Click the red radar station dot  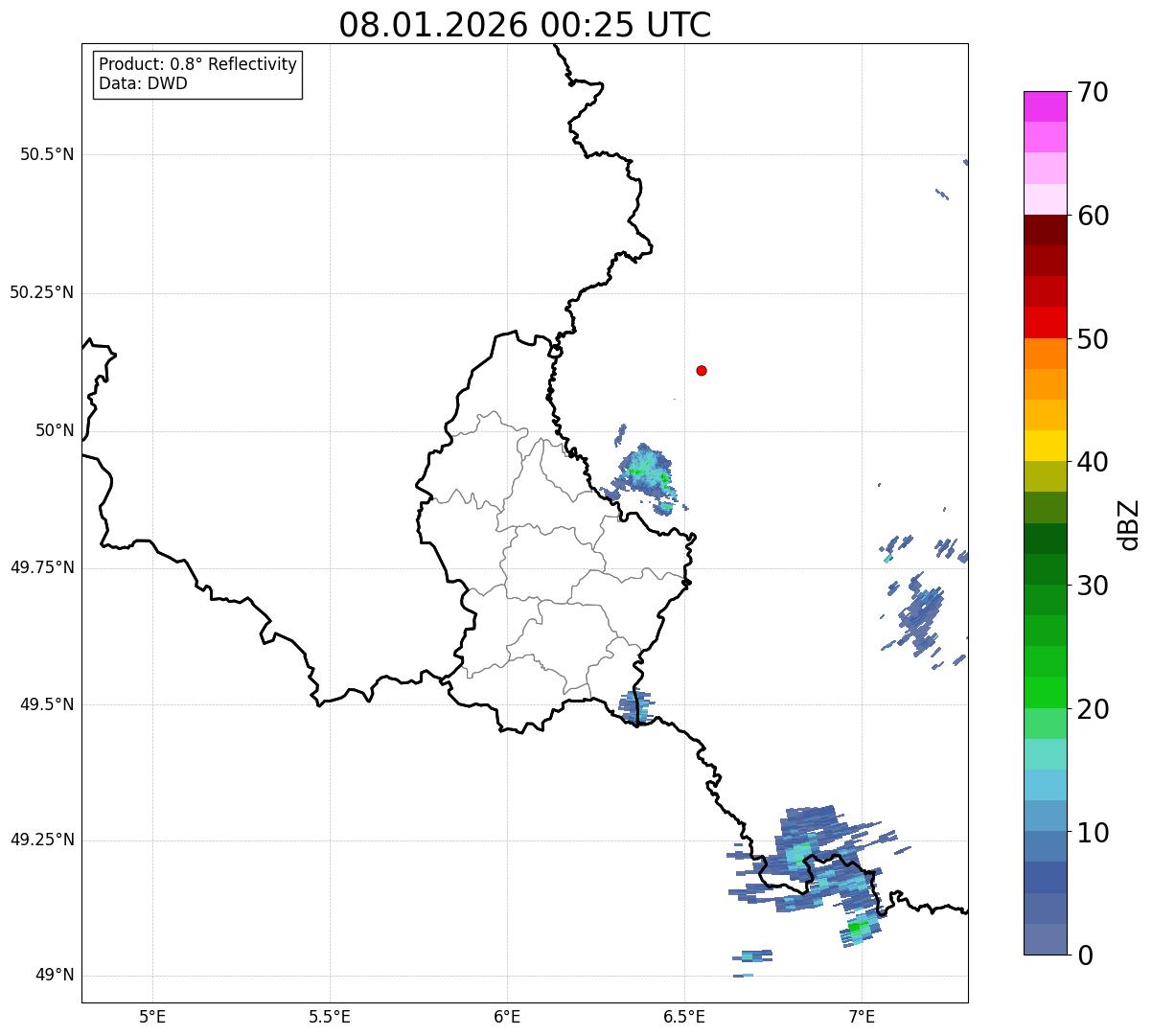click(x=702, y=370)
